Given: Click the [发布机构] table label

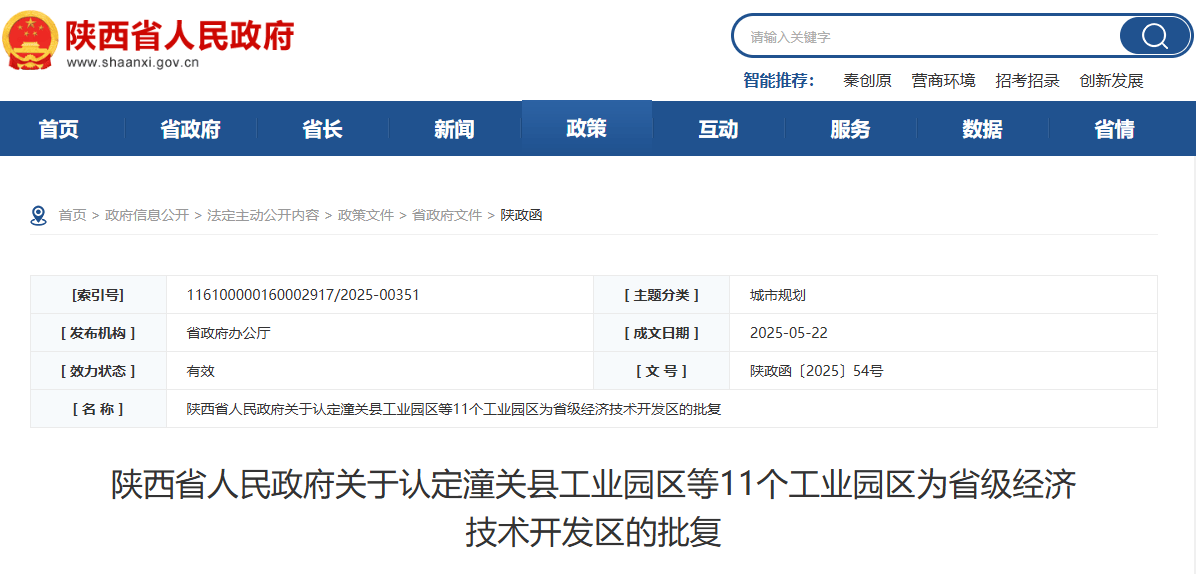Looking at the screenshot, I should click(98, 333).
